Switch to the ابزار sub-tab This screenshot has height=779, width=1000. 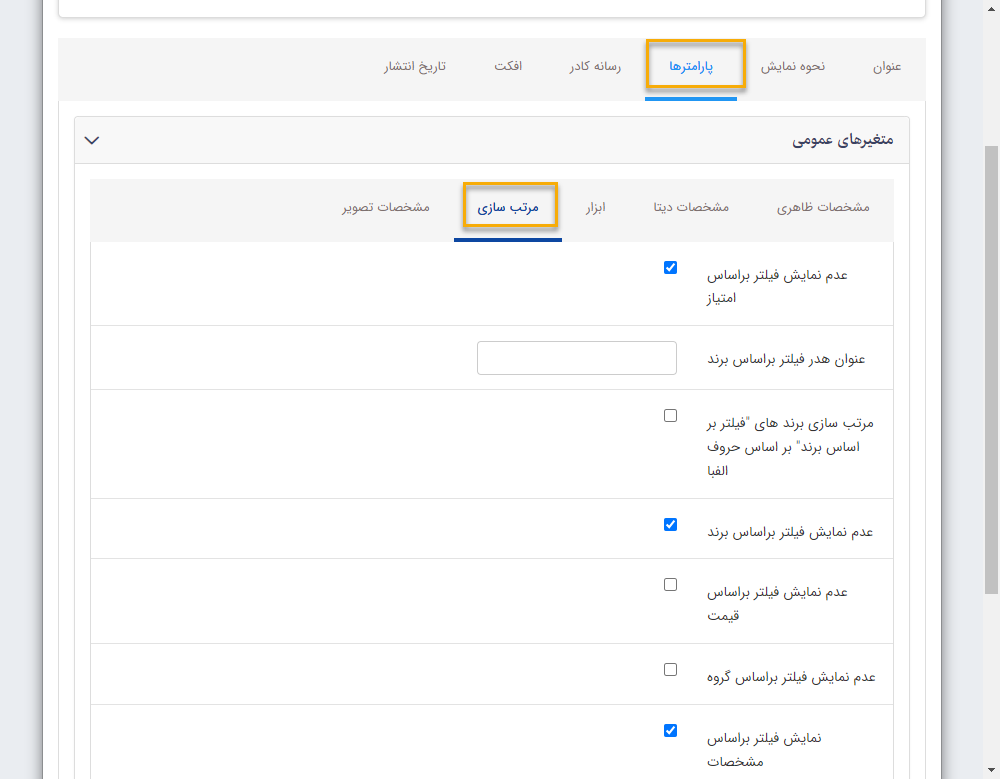tap(597, 206)
